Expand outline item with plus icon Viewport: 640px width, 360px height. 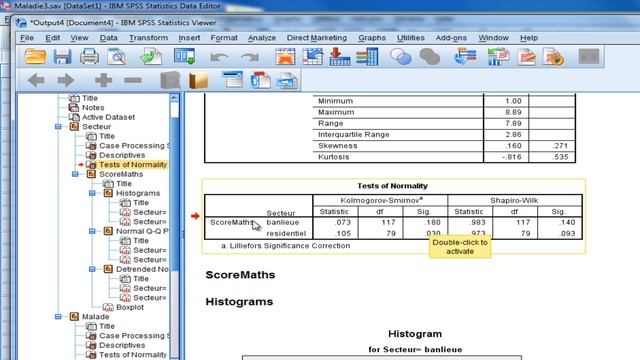103,80
